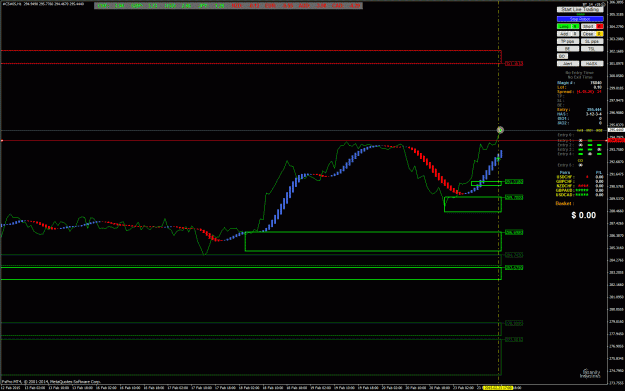
Task: Click the NZDCHF pair label
Action: [564, 186]
